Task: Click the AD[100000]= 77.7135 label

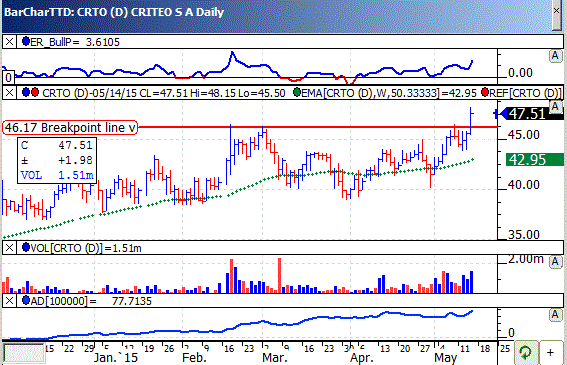Action: pos(91,301)
